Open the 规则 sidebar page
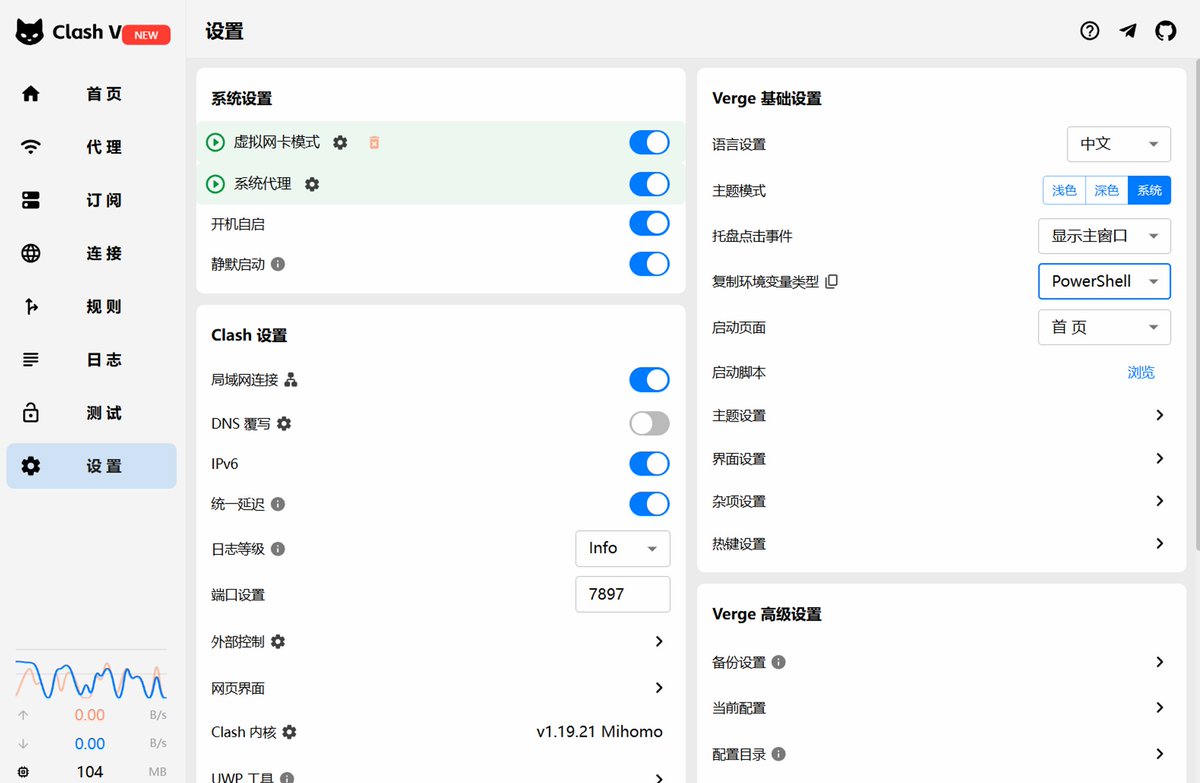 91,307
